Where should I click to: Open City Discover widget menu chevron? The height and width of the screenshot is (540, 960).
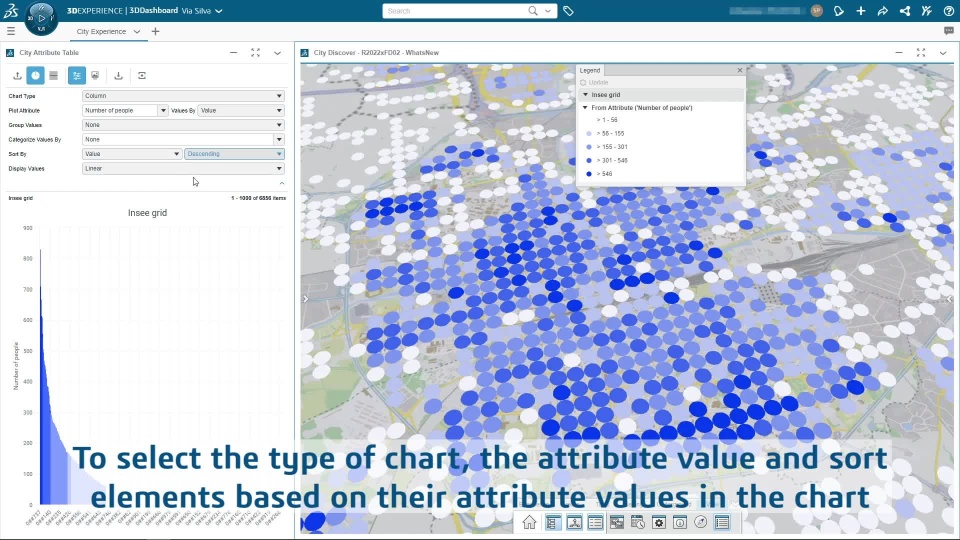pos(943,53)
